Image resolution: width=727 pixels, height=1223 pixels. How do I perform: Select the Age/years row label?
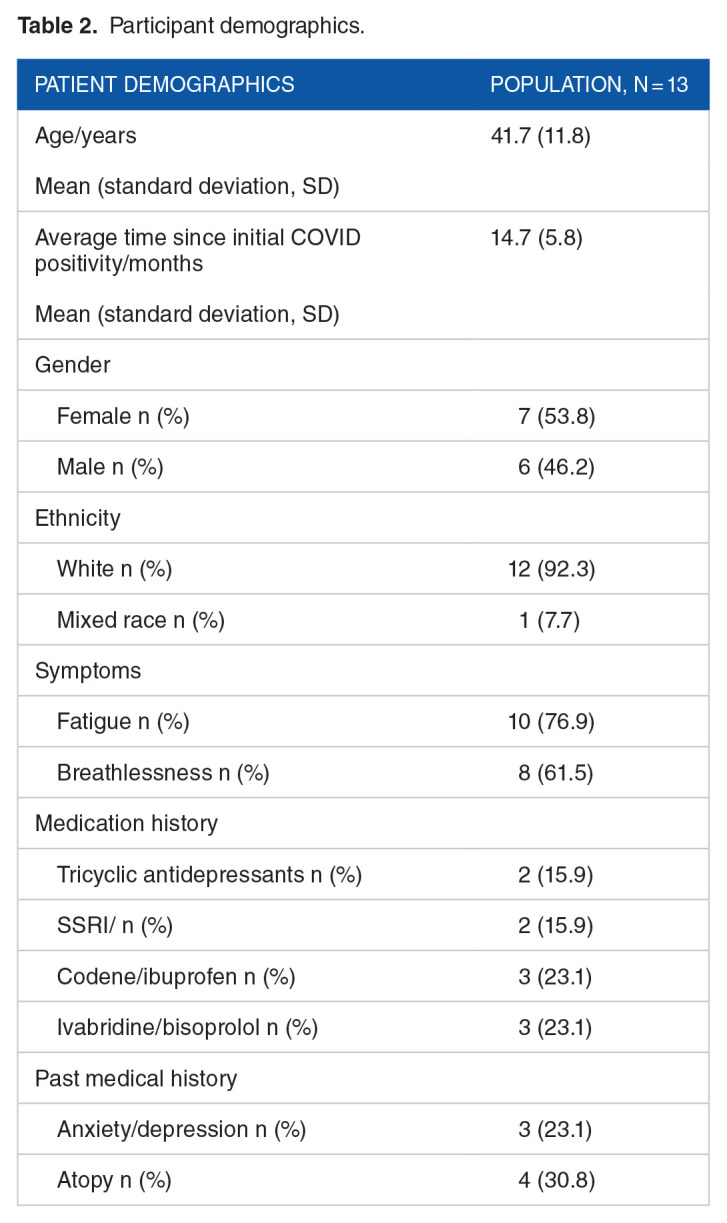pos(86,135)
